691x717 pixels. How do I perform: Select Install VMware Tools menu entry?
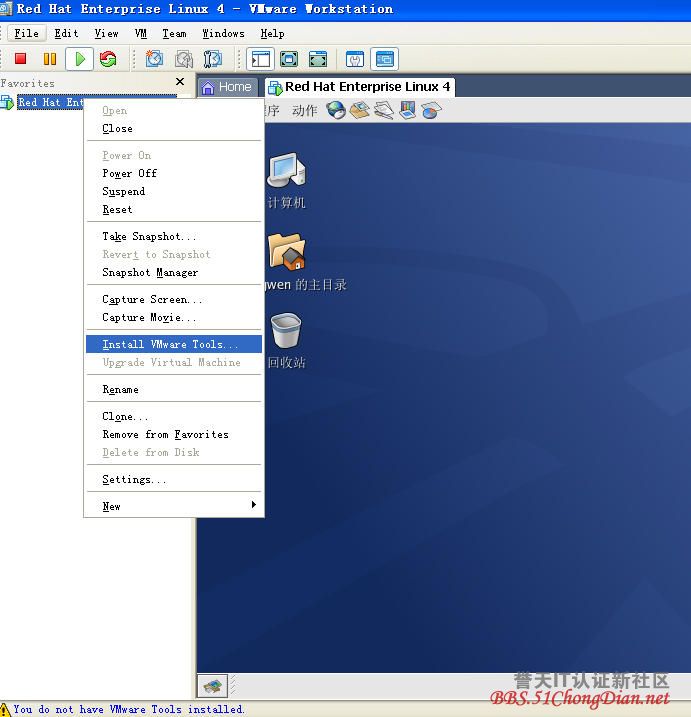170,344
